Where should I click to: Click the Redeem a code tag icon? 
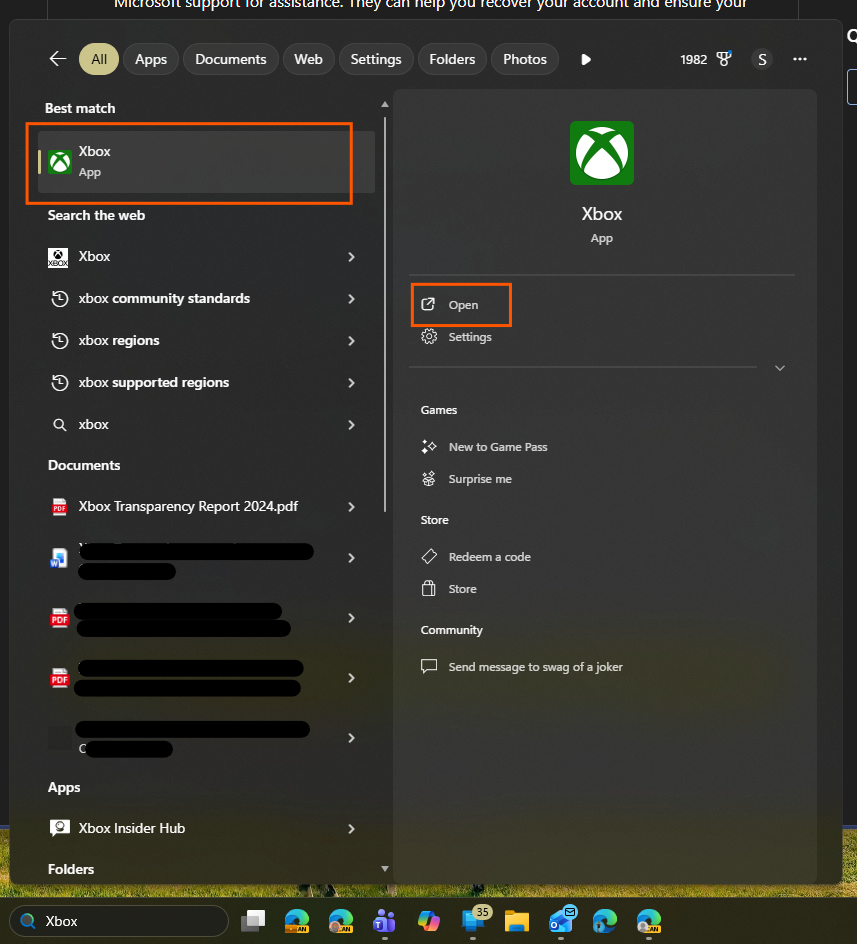(429, 557)
